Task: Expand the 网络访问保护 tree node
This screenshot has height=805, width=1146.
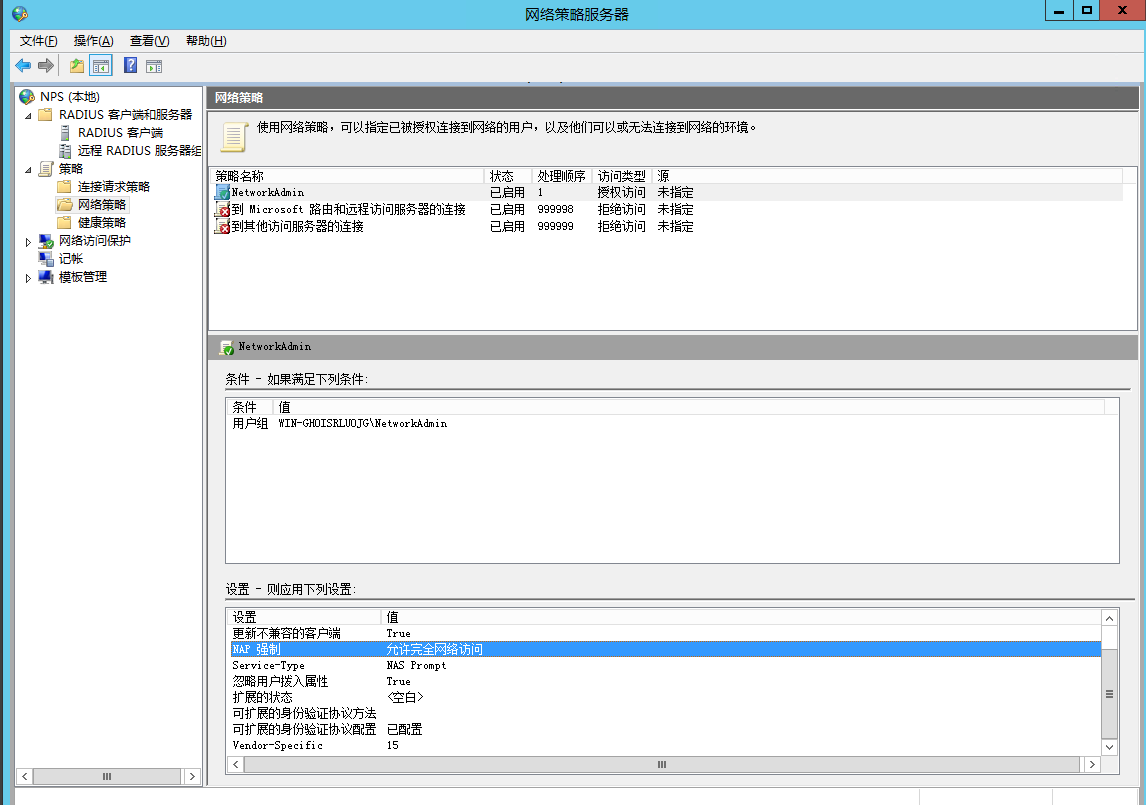Action: (x=28, y=242)
